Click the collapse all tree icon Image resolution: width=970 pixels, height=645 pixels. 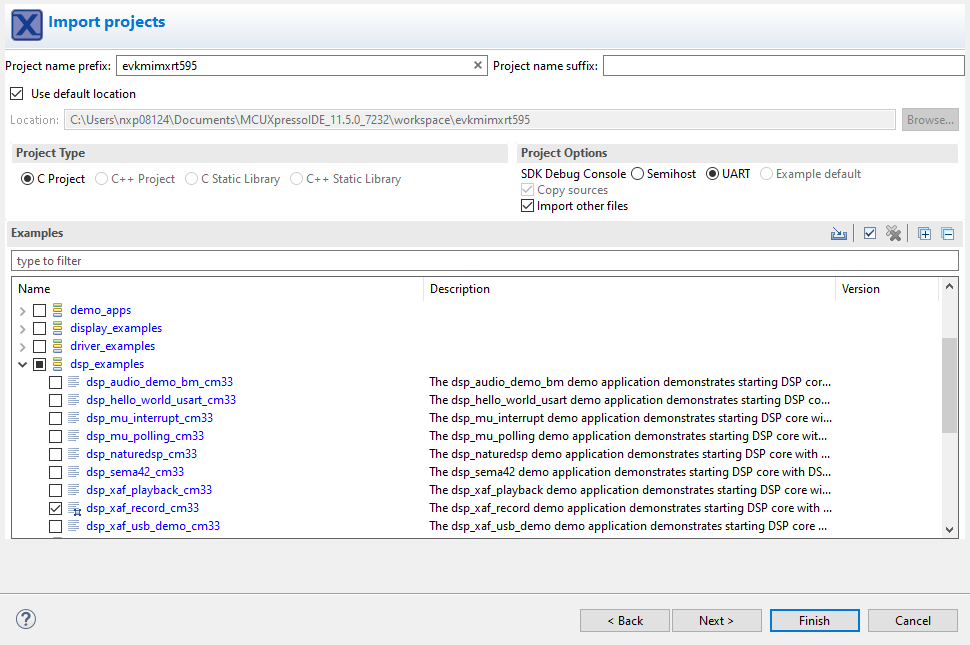[x=947, y=233]
